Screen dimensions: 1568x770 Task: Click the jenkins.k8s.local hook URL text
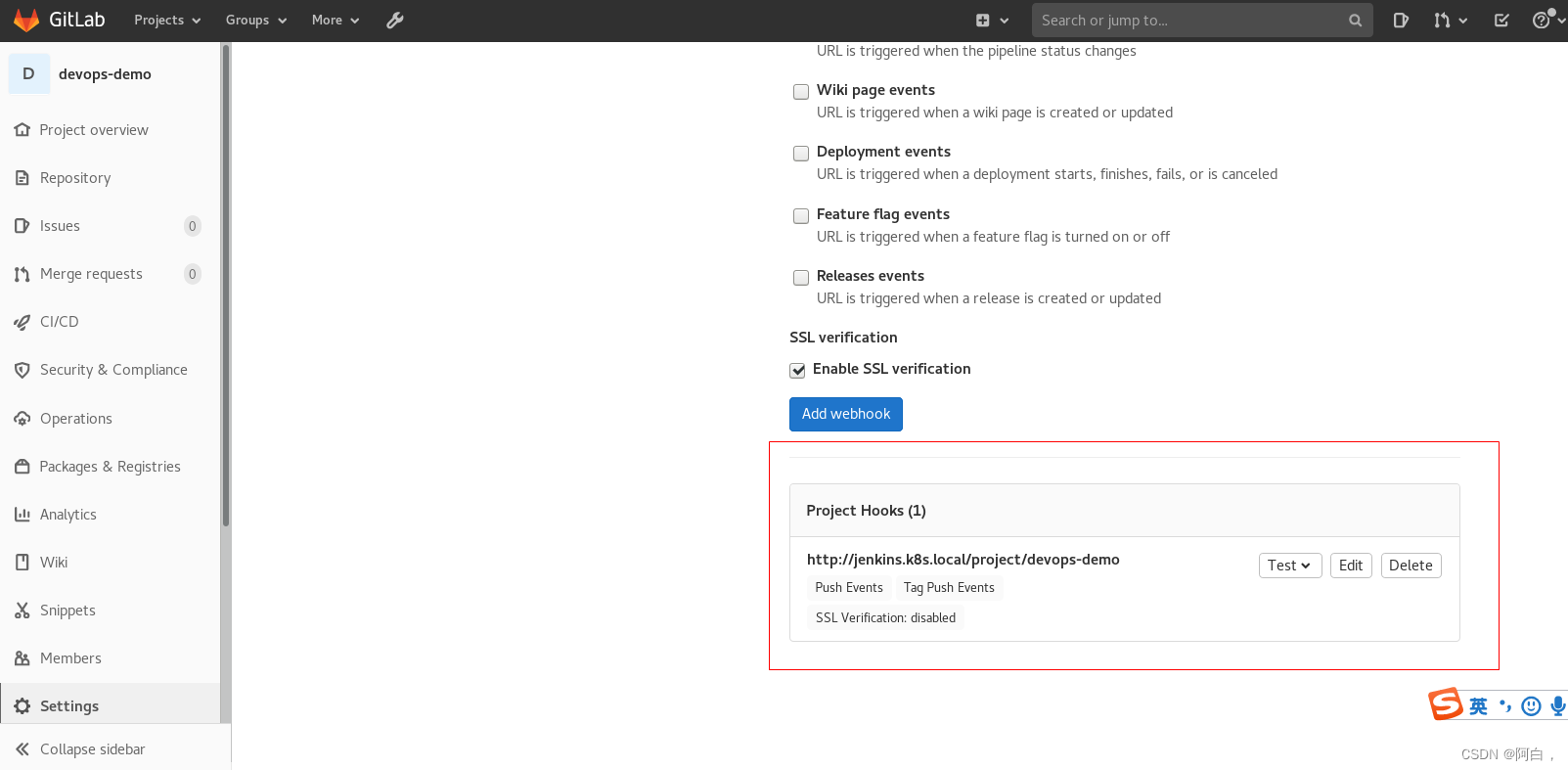(963, 560)
